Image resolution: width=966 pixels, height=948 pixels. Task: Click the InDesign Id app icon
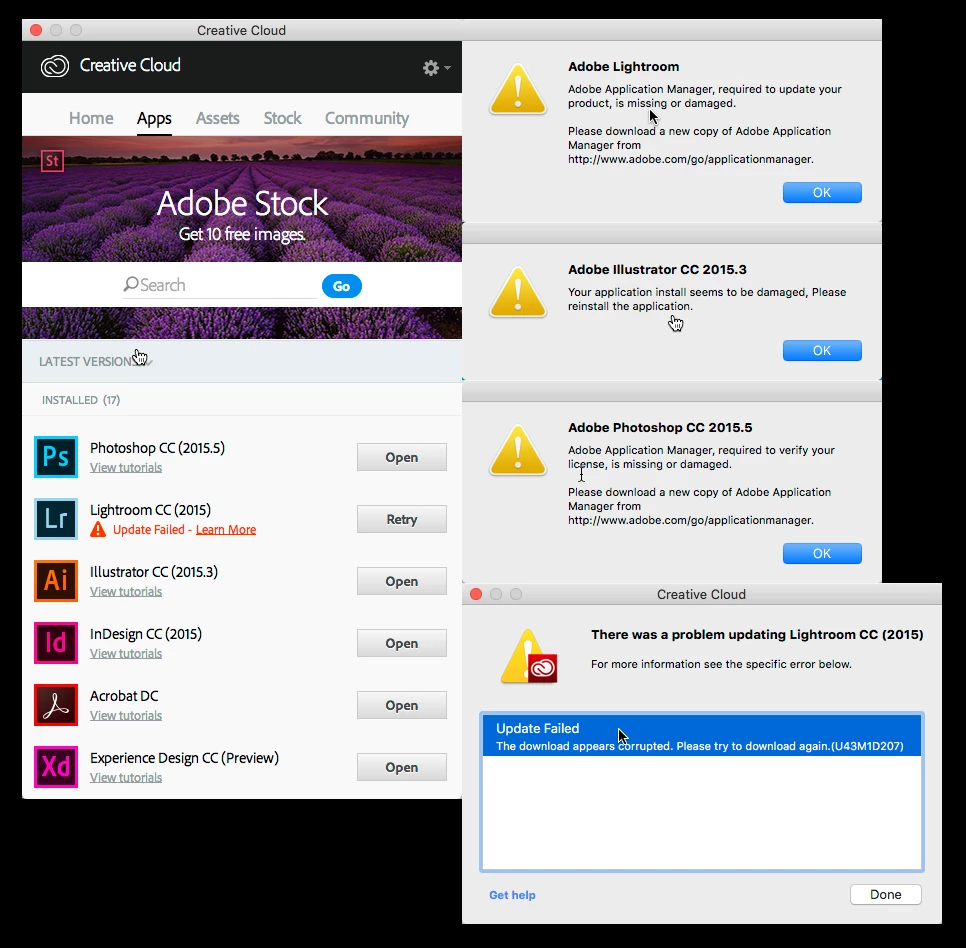click(56, 643)
